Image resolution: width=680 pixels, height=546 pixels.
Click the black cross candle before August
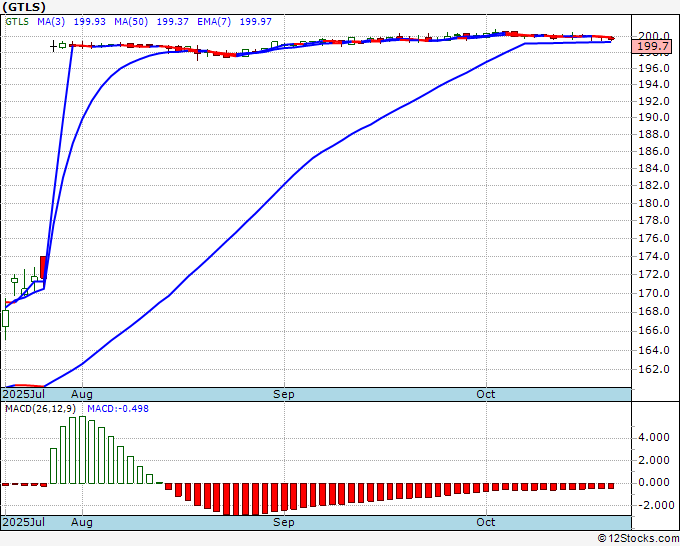point(53,46)
